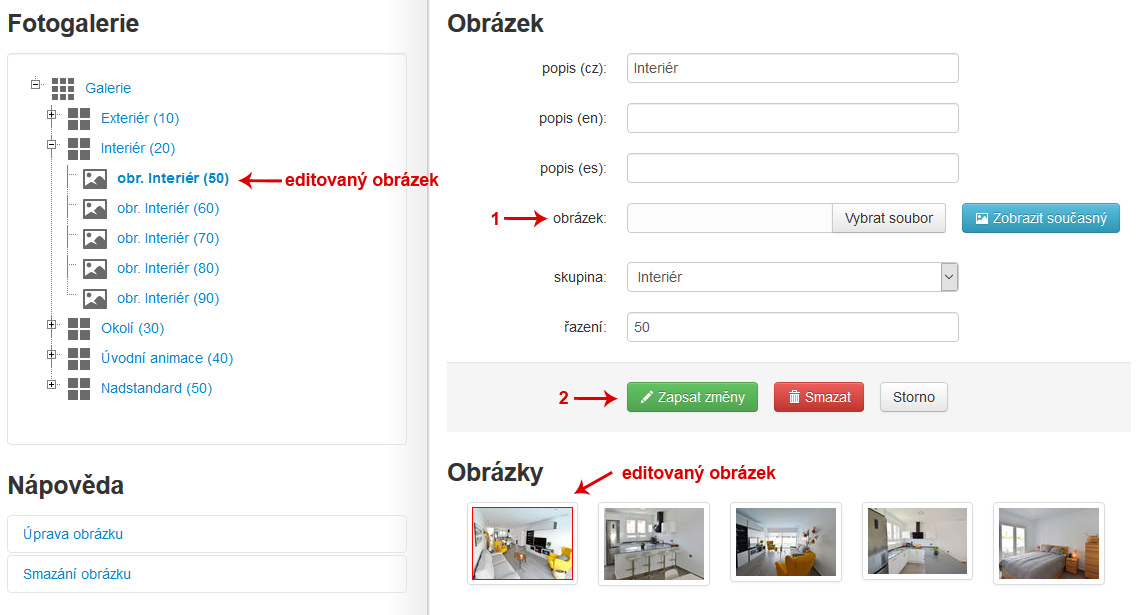This screenshot has width=1137, height=615.
Task: Click the Úvodní animace folder grid icon
Action: click(x=79, y=359)
